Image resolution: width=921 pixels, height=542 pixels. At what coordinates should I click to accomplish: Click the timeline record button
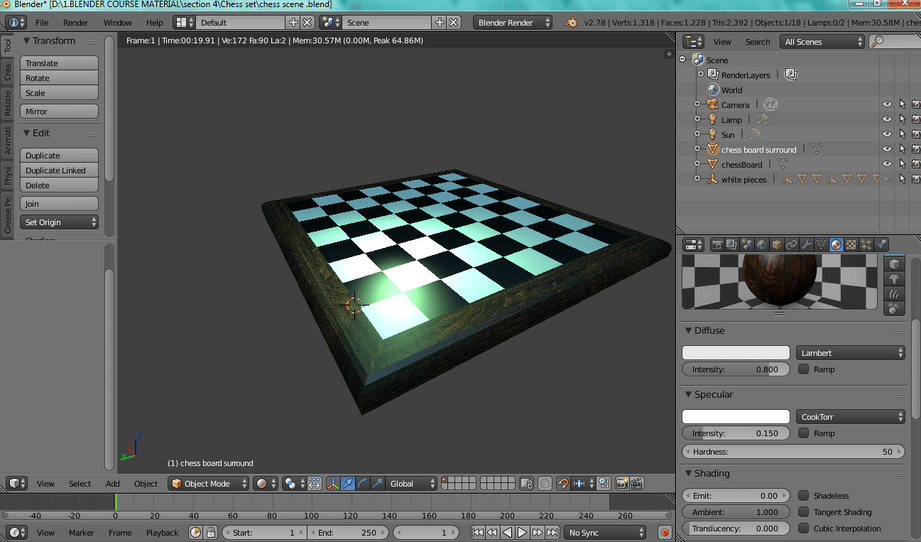point(665,533)
